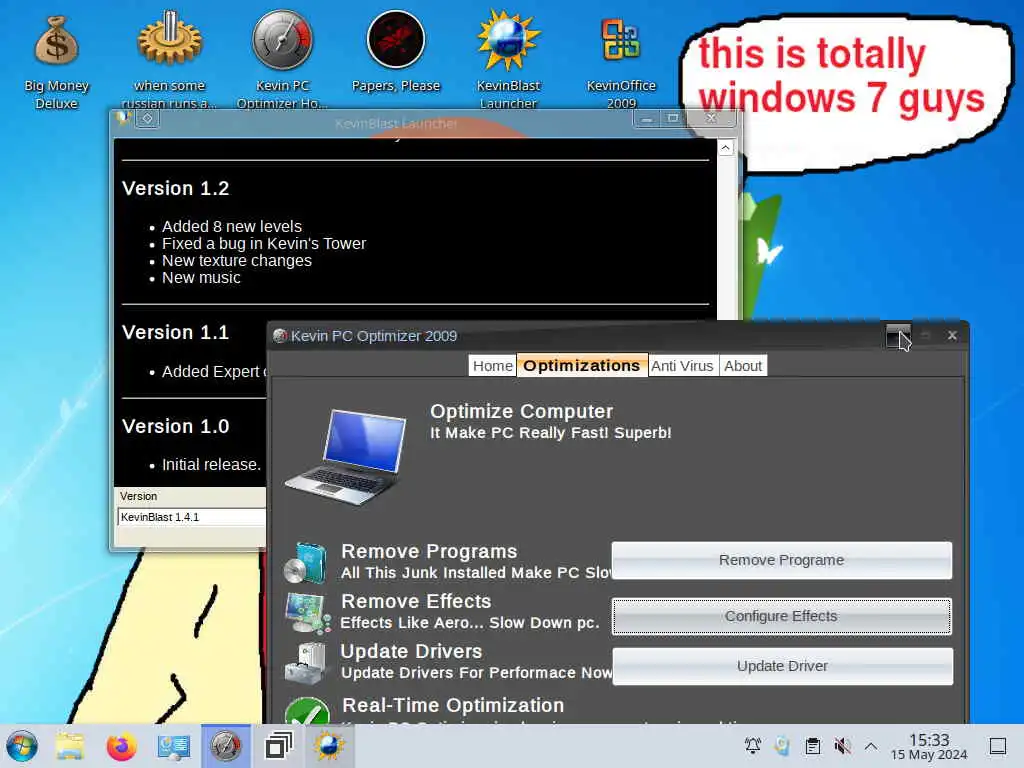Click the clipboard tray icon
The width and height of the screenshot is (1024, 768).
(812, 746)
